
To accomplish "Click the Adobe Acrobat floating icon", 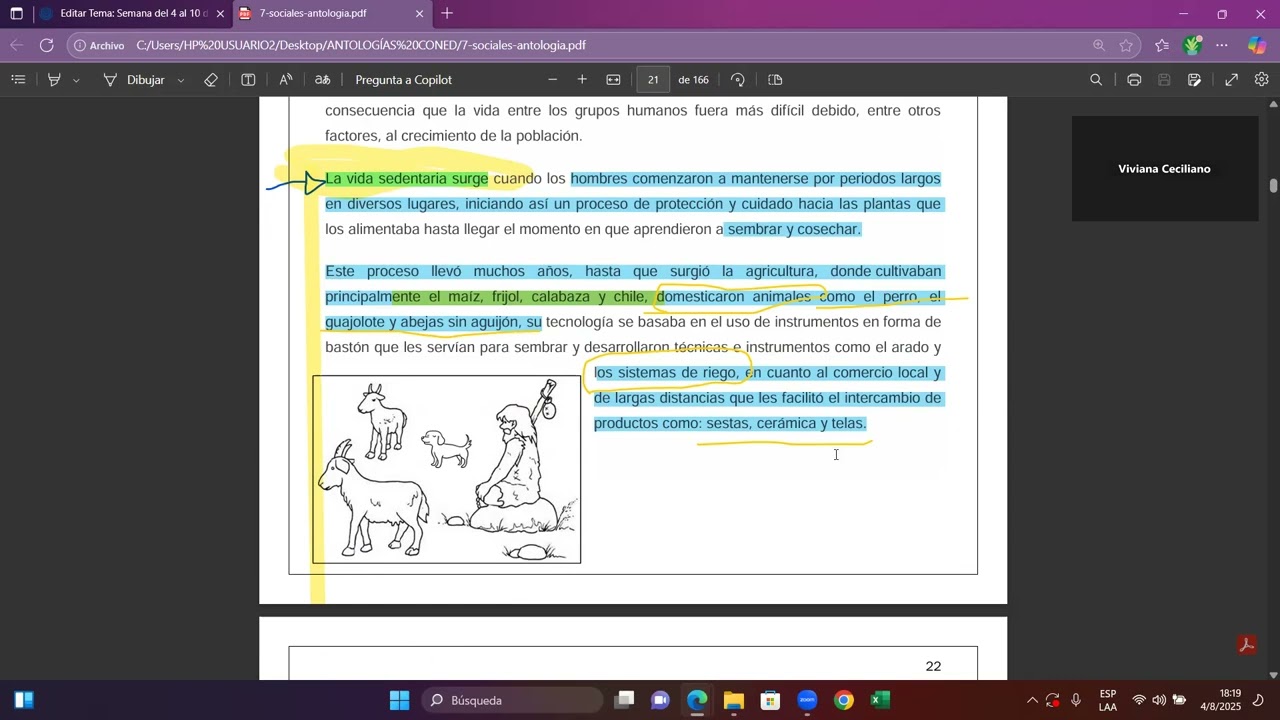I will click(x=1246, y=645).
